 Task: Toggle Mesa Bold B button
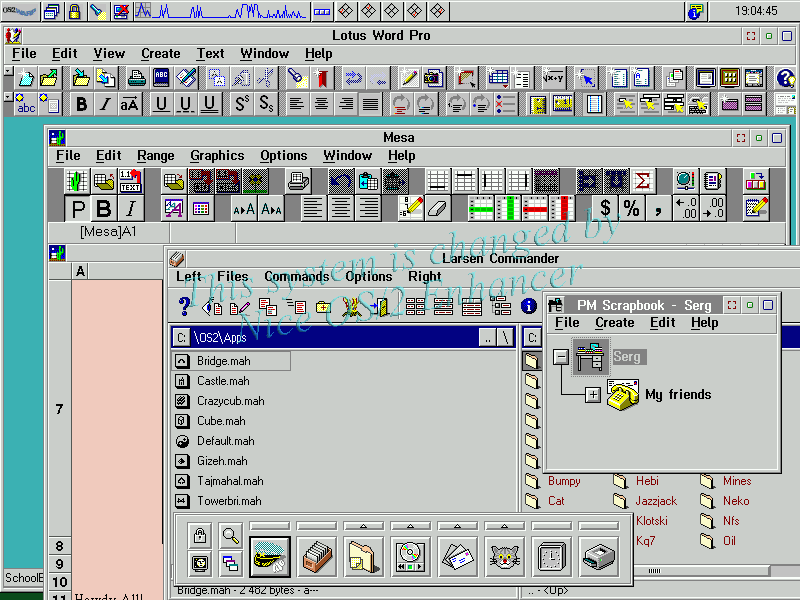[x=104, y=208]
